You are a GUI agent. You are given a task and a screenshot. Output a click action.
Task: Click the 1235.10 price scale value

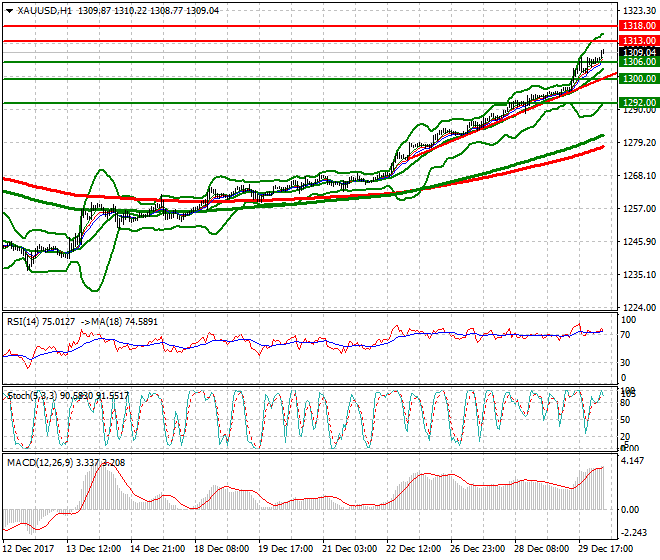[639, 275]
